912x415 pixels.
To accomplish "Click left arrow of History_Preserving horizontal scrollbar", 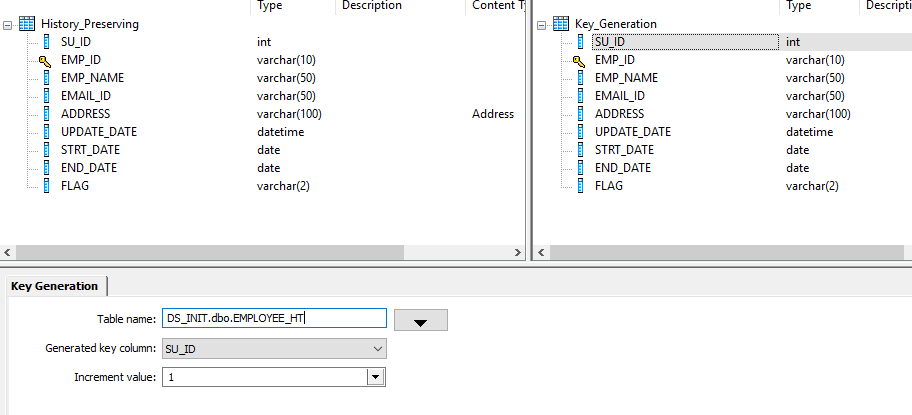I will tap(7, 252).
